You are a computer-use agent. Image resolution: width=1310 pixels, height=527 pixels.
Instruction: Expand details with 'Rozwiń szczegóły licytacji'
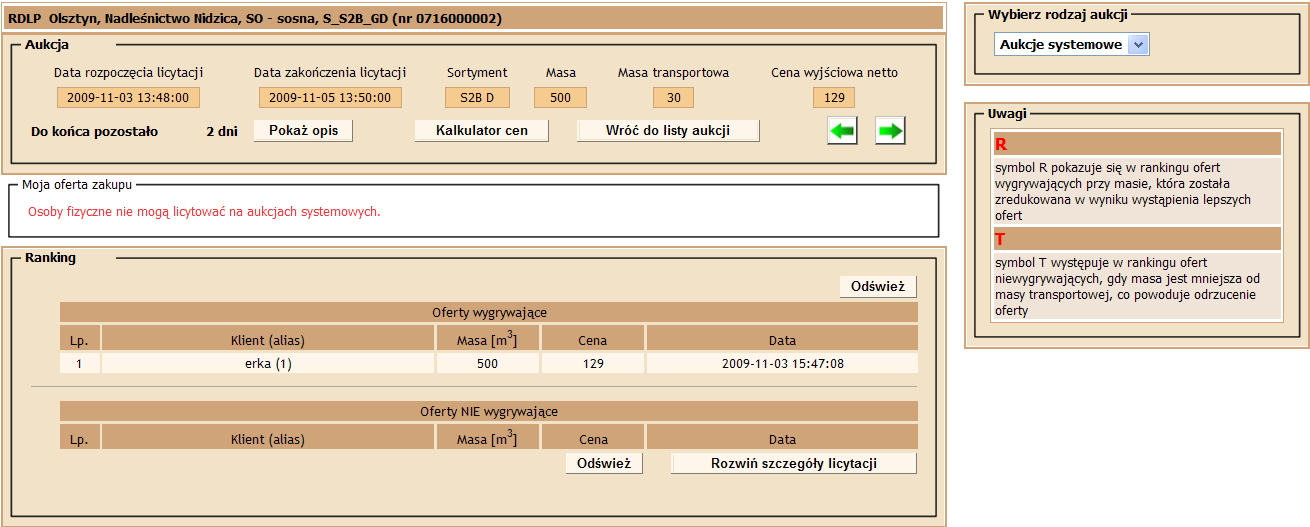point(794,463)
